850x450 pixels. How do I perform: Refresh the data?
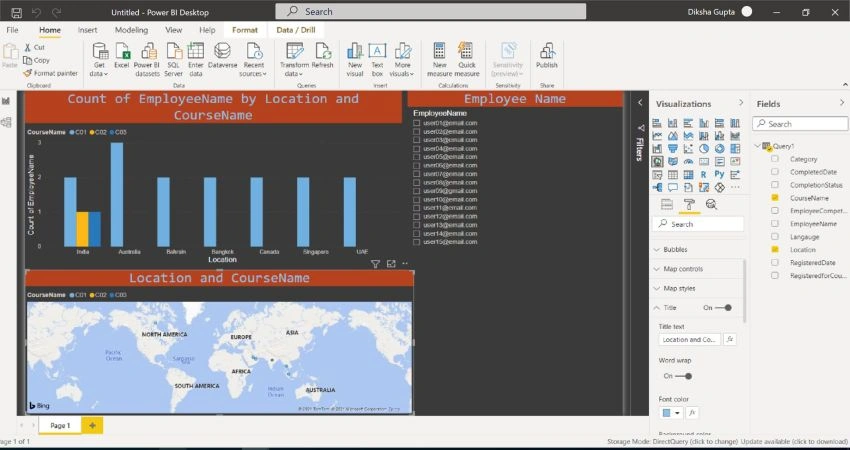click(x=323, y=56)
